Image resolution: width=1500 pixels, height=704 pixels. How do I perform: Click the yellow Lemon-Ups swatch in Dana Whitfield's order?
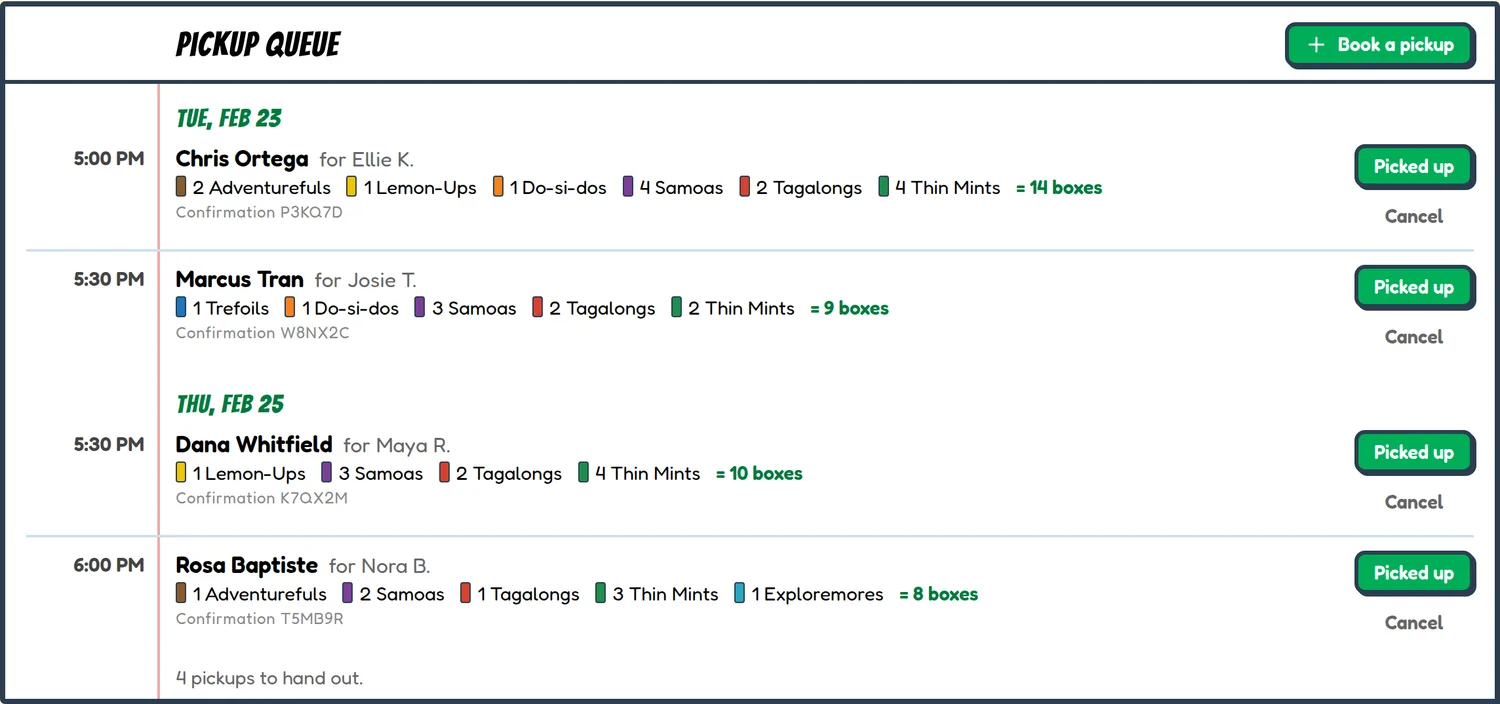coord(181,473)
